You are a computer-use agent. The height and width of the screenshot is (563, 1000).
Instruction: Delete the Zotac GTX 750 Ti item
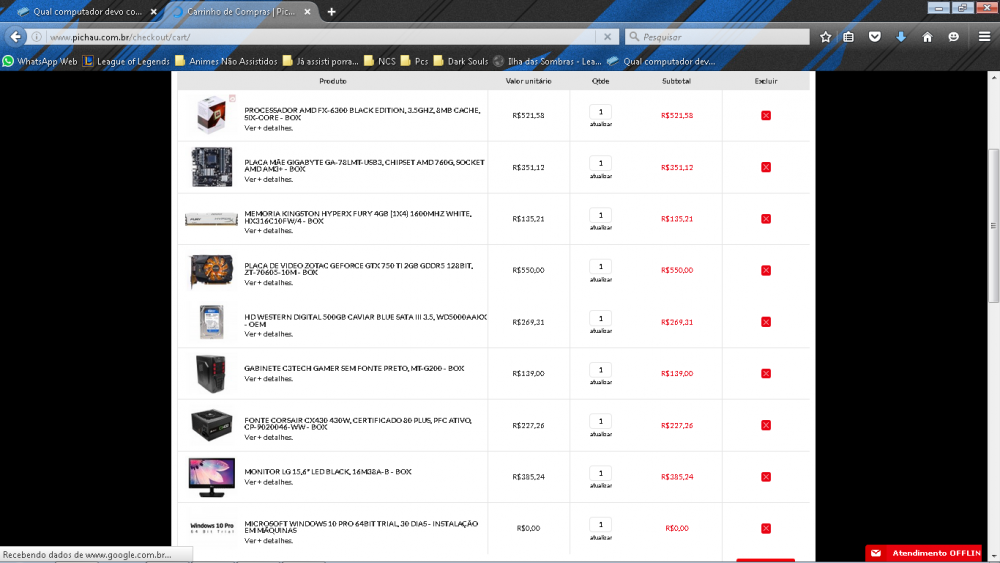click(766, 270)
